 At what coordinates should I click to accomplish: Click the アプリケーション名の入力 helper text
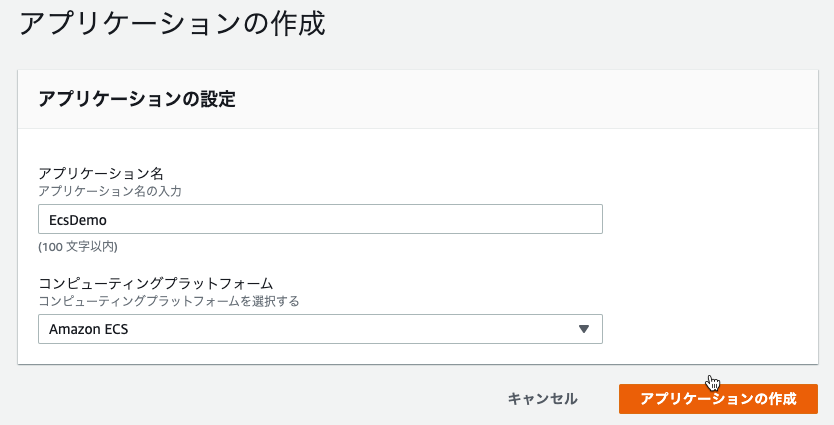point(110,191)
